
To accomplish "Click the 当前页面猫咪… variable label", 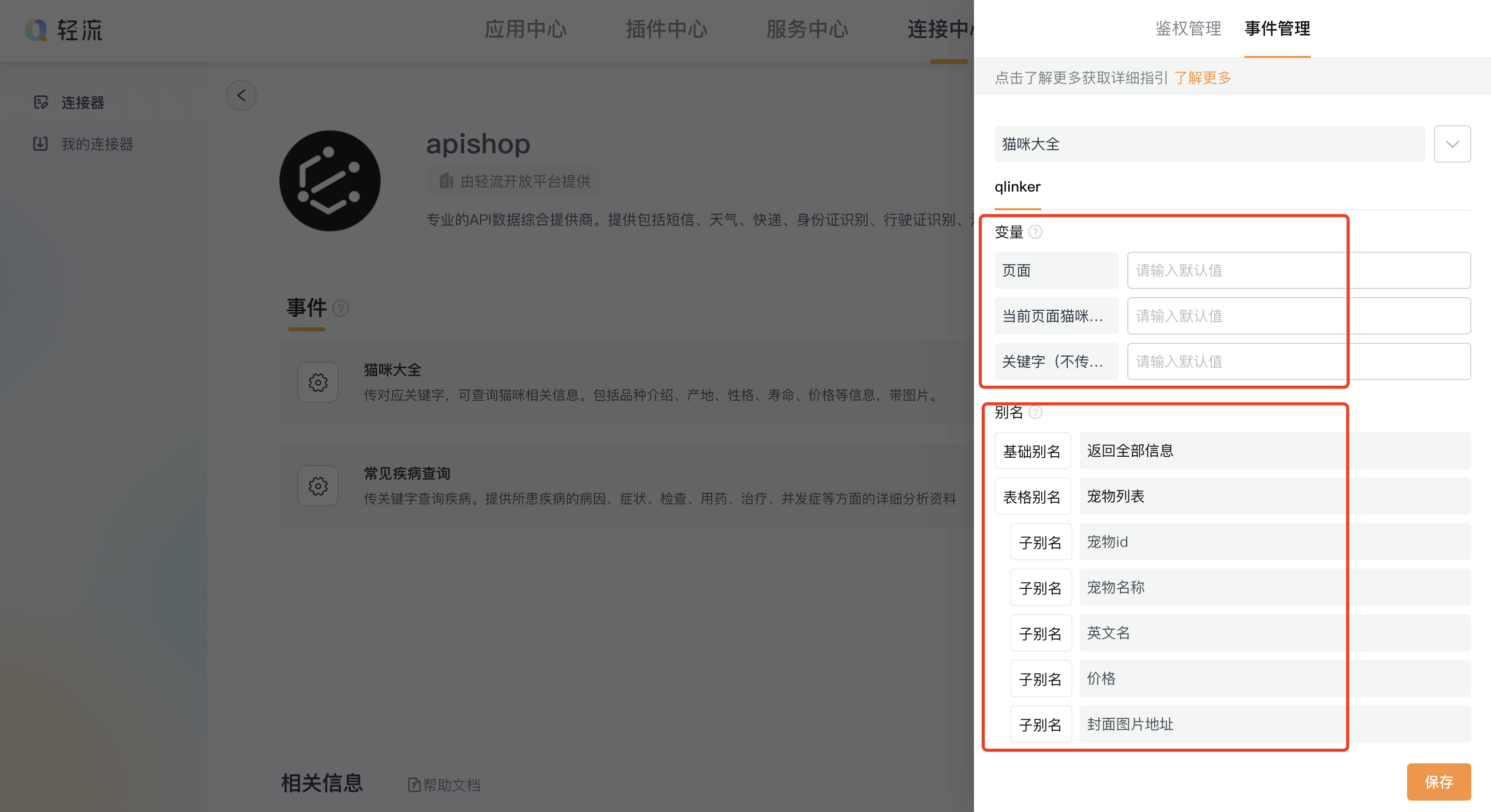I will point(1056,316).
